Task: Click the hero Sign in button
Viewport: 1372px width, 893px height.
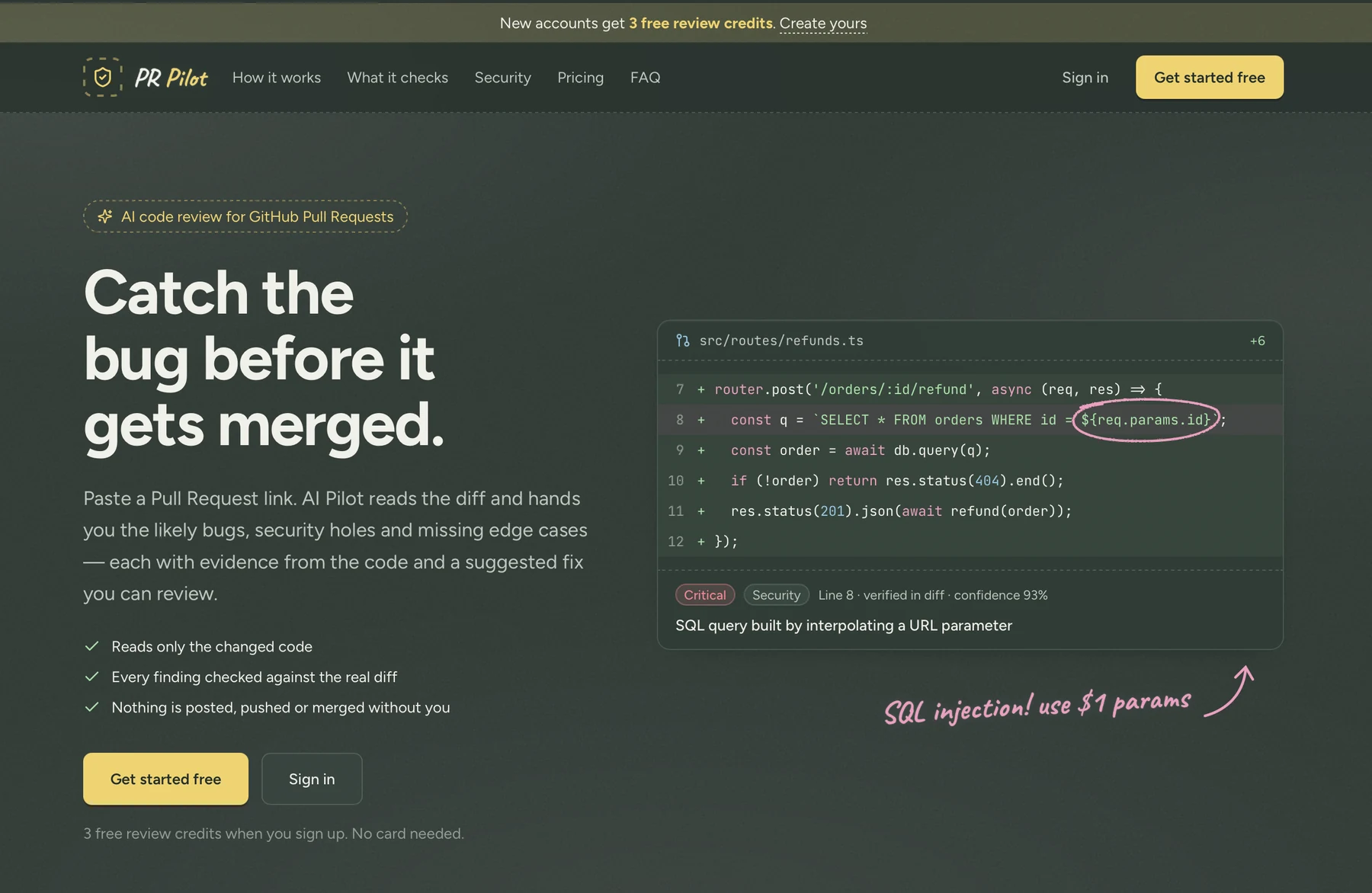Action: pyautogui.click(x=312, y=779)
